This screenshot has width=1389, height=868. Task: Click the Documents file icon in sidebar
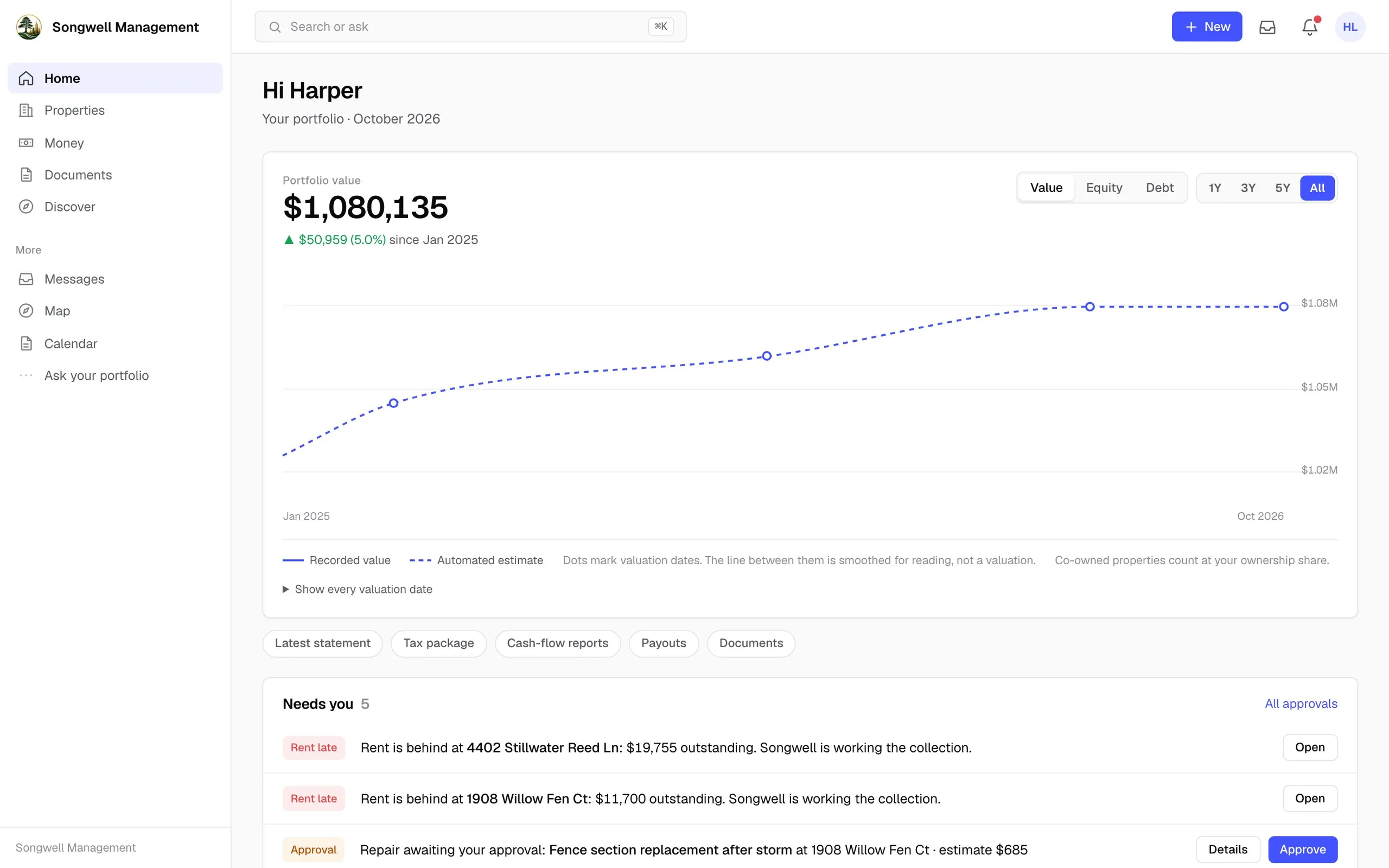26,175
